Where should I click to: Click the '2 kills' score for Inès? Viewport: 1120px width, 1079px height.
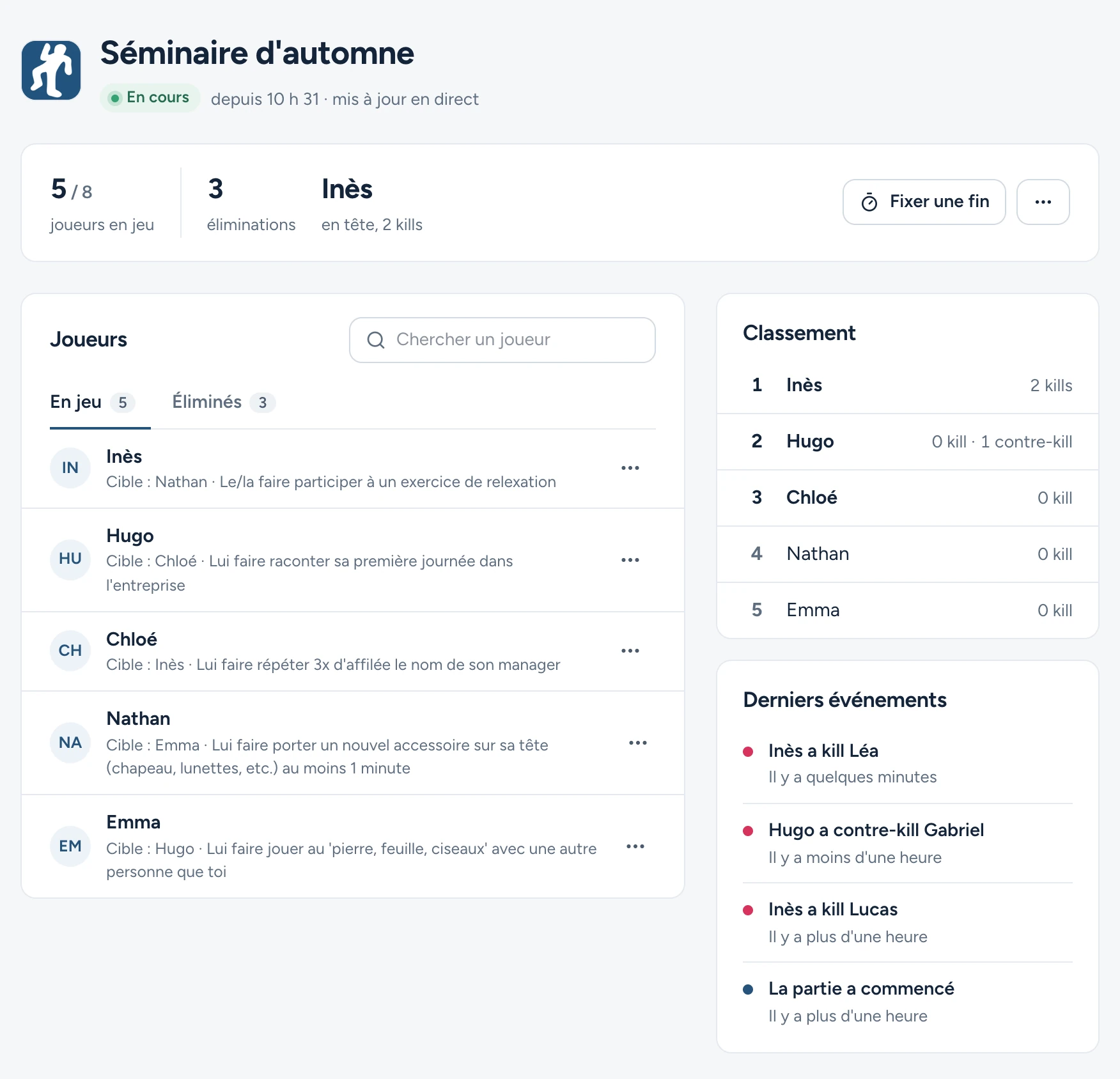[x=1051, y=385]
